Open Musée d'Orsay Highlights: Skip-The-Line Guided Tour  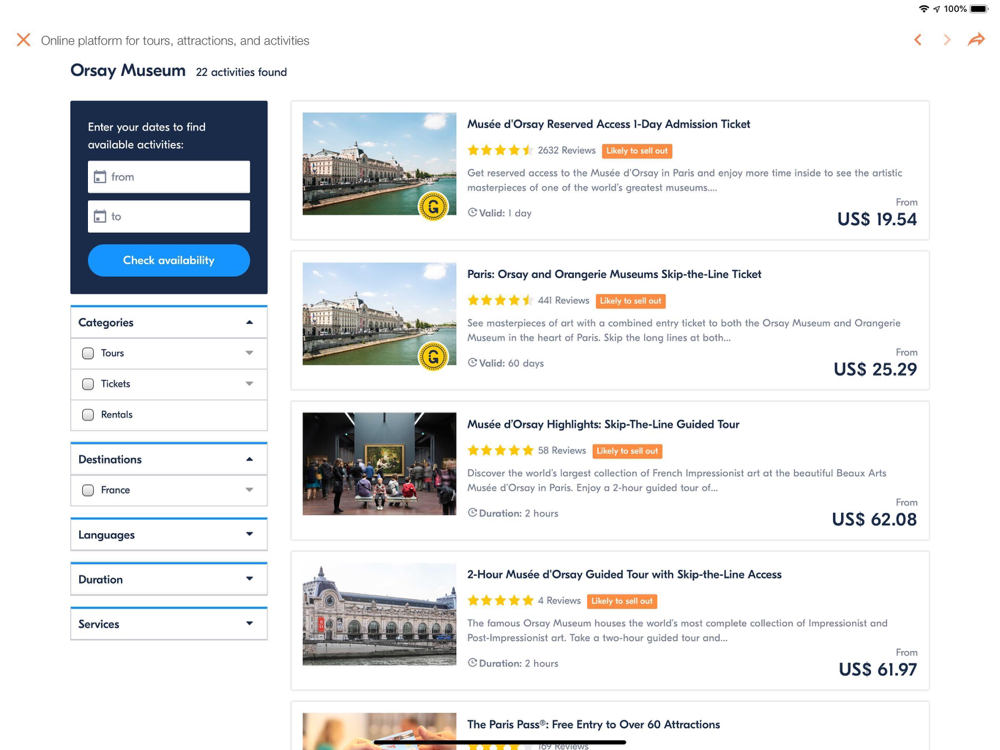pos(603,424)
